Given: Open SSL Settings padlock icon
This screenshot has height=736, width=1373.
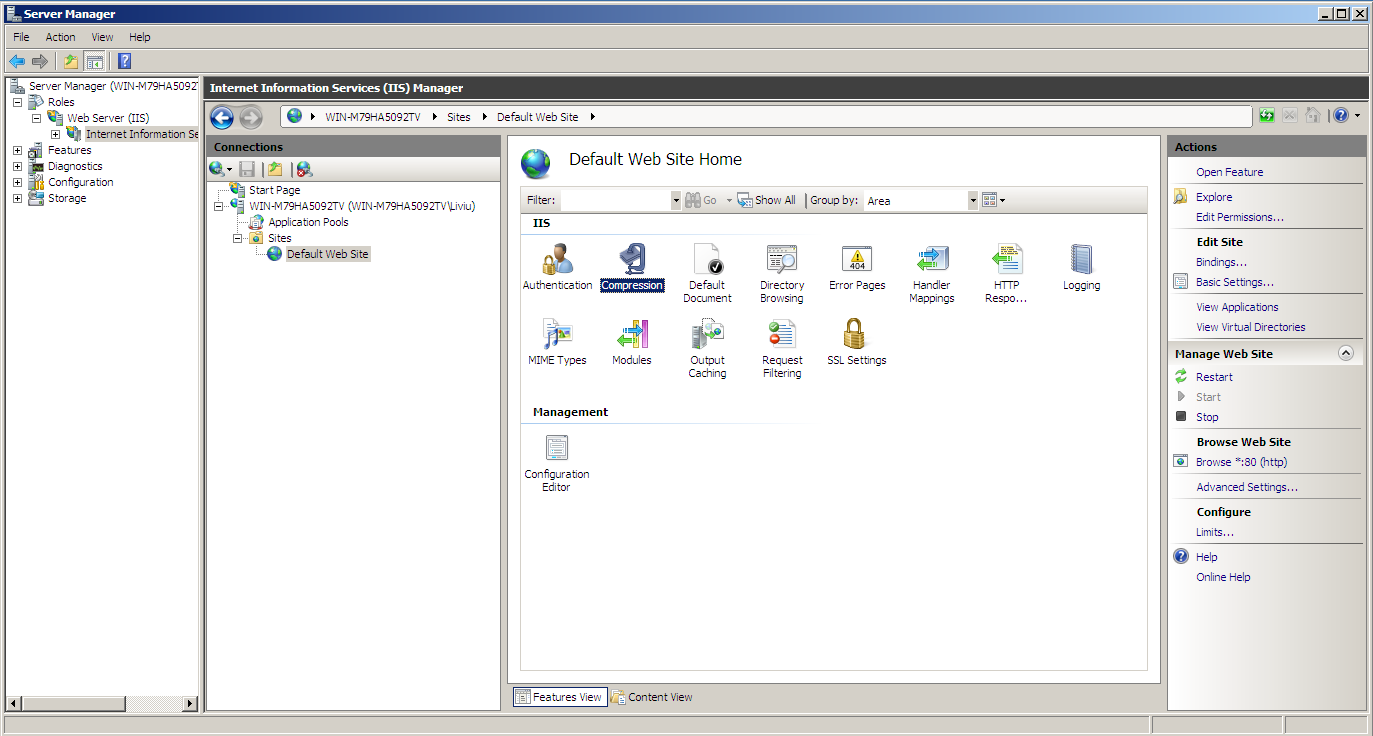Looking at the screenshot, I should point(855,336).
